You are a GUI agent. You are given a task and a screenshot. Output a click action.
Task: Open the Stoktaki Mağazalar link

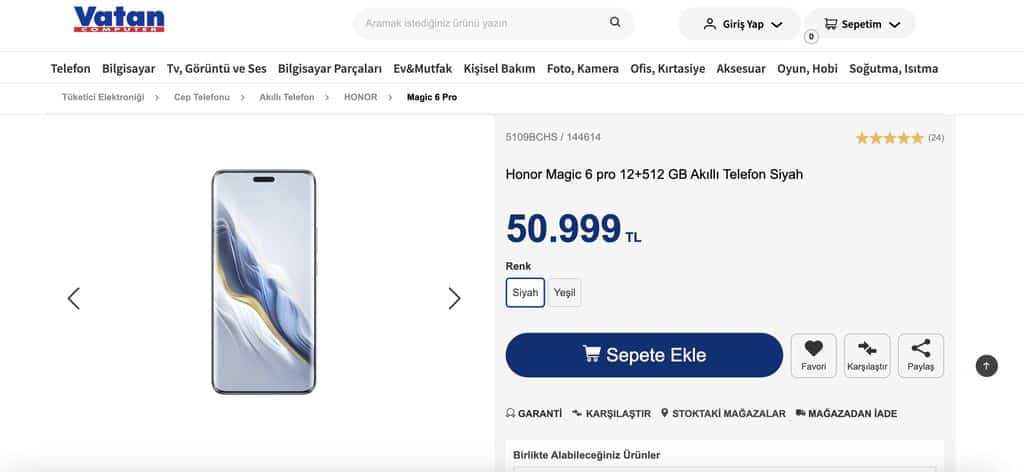click(722, 413)
